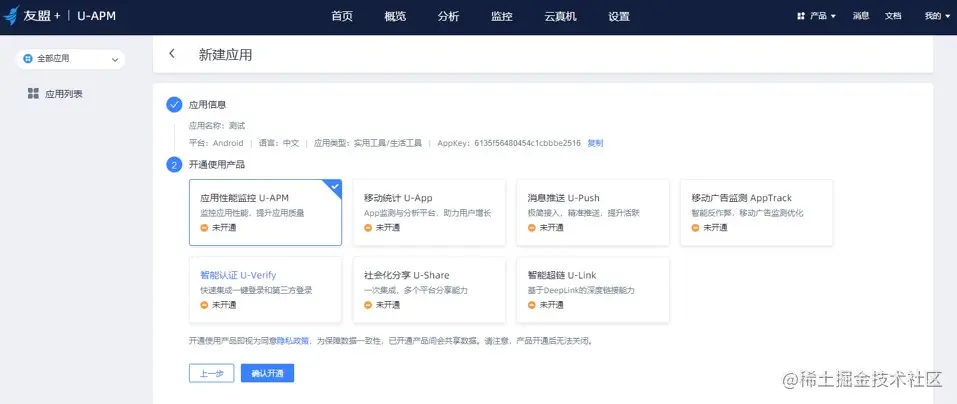Click U-APM card's 未开通 status icon
The height and width of the screenshot is (404, 957).
click(x=204, y=228)
